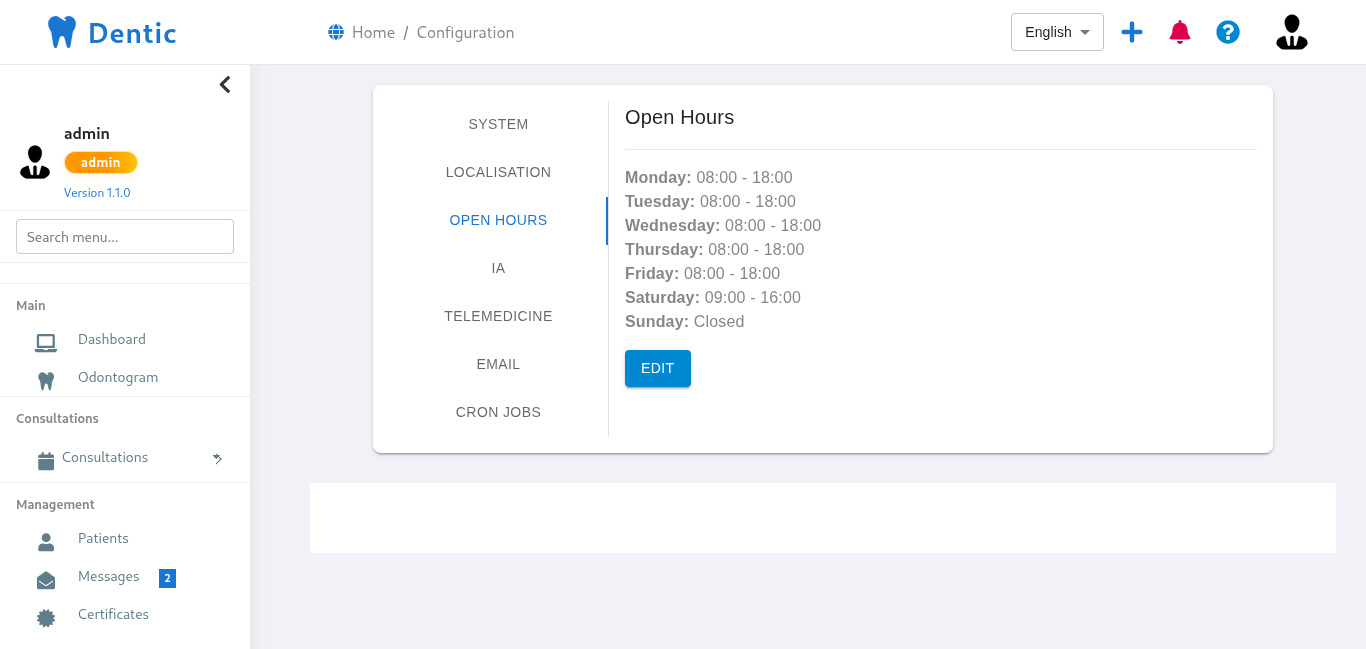1366x649 pixels.
Task: Switch to the System tab
Action: (x=498, y=124)
